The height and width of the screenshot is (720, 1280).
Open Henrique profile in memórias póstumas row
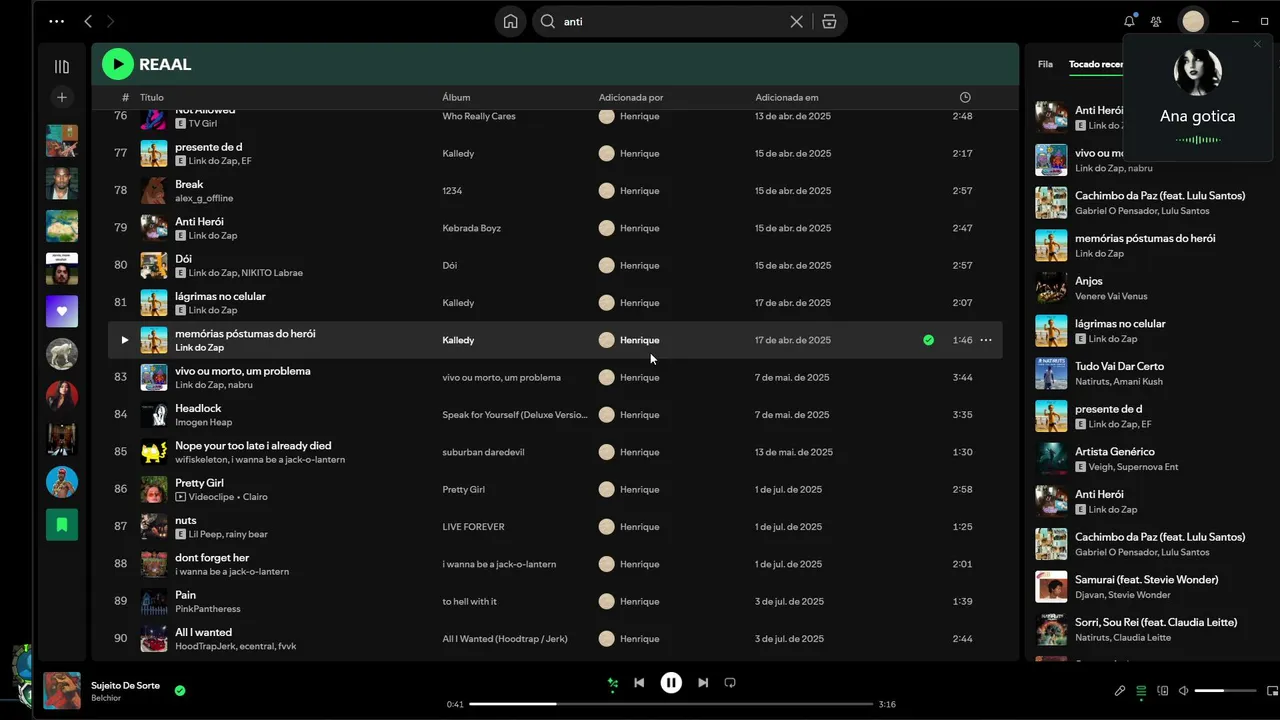click(x=639, y=340)
